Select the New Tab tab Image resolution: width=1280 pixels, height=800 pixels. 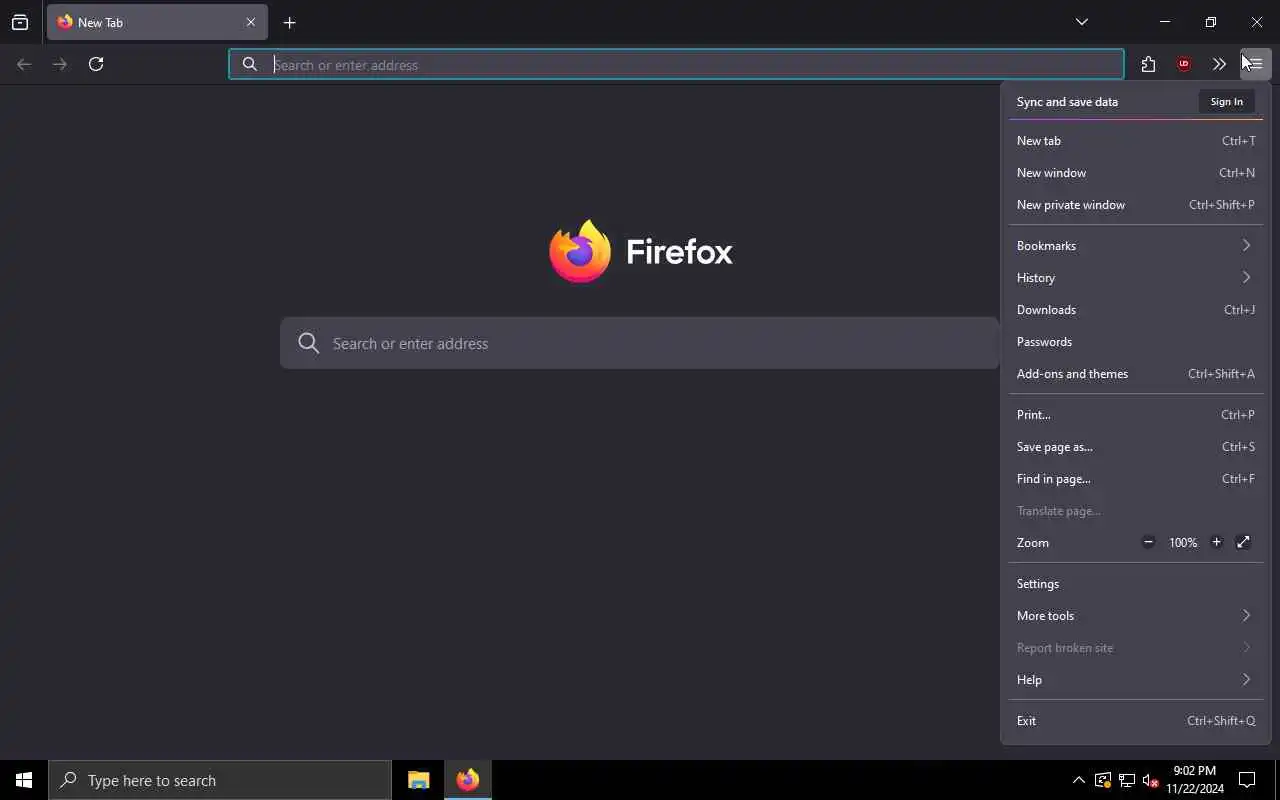click(157, 22)
